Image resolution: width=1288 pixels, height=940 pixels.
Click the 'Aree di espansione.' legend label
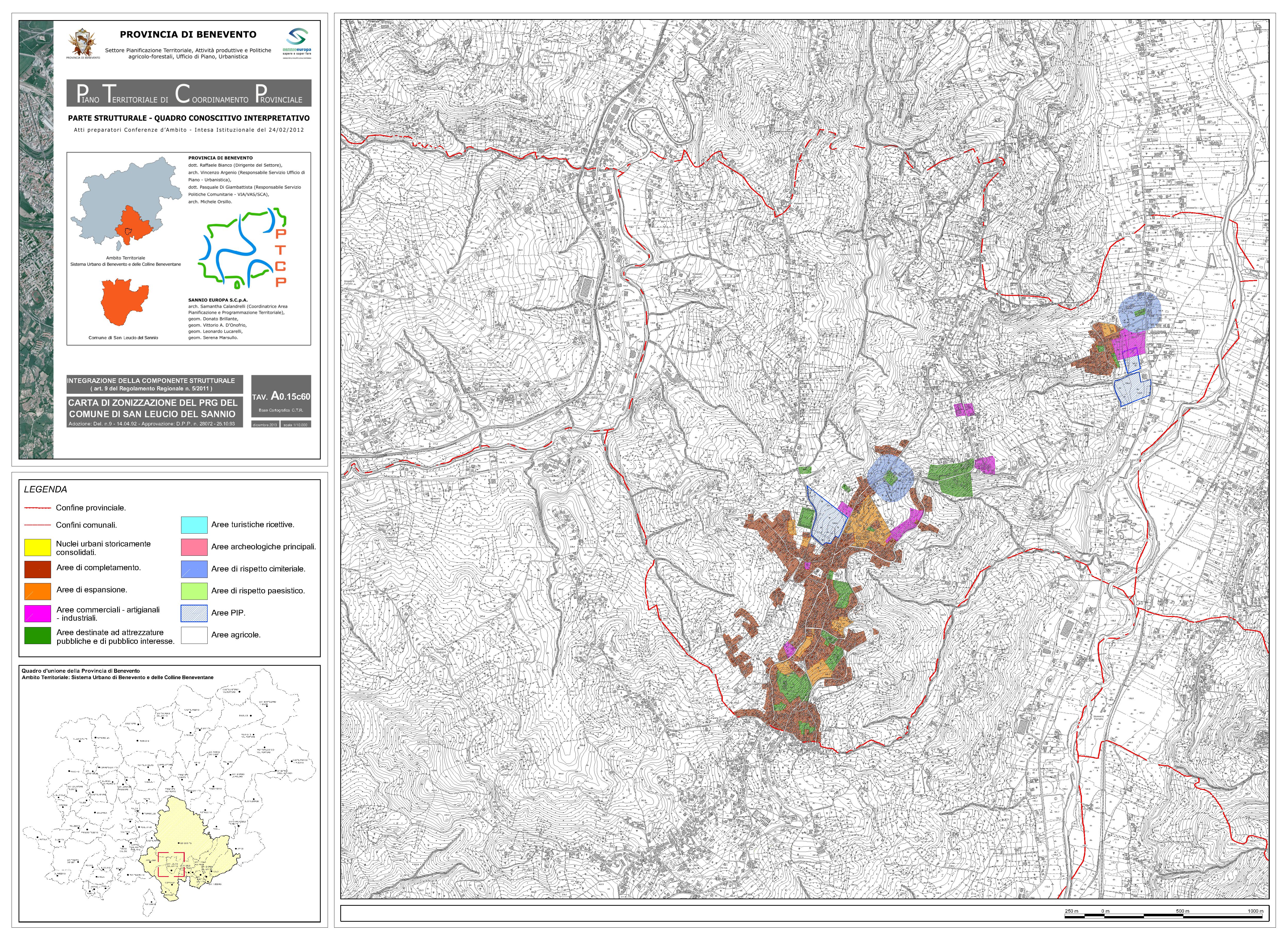click(x=92, y=590)
